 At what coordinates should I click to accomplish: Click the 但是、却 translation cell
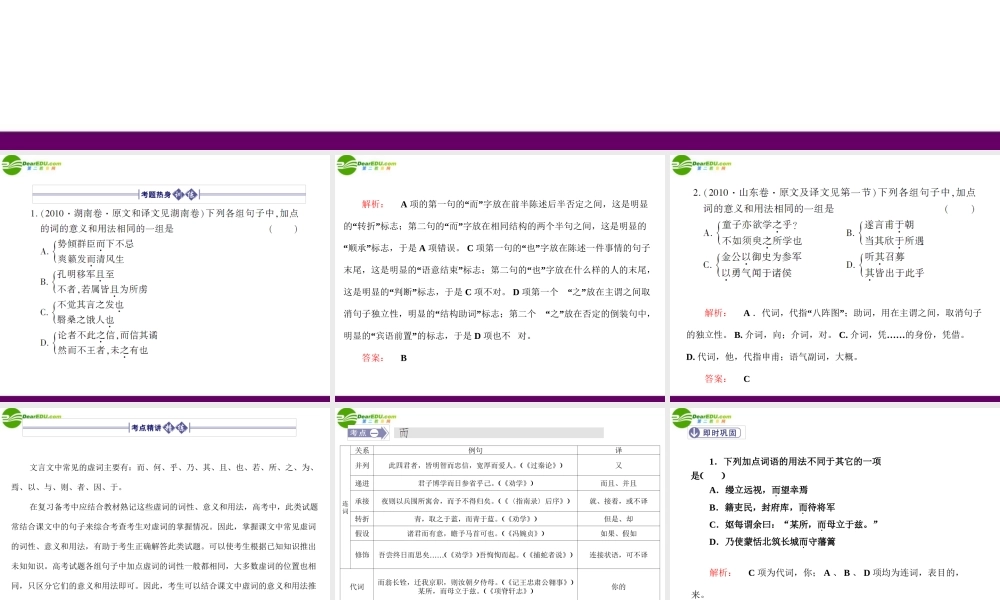click(x=618, y=519)
